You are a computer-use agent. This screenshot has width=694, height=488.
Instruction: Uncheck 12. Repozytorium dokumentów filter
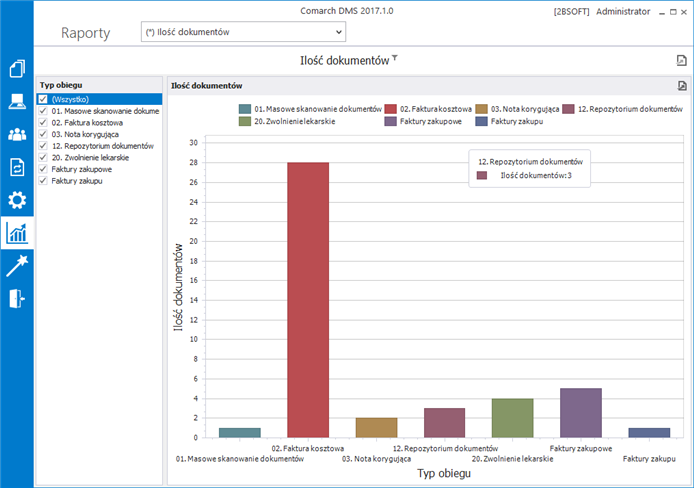tap(43, 146)
